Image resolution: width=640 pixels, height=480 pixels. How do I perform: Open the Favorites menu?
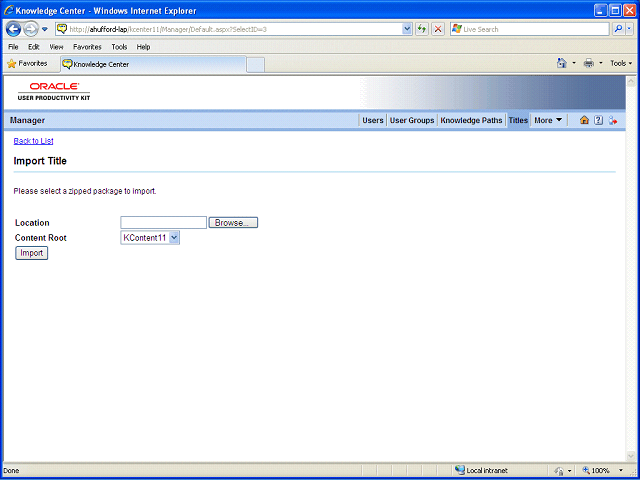pos(87,47)
